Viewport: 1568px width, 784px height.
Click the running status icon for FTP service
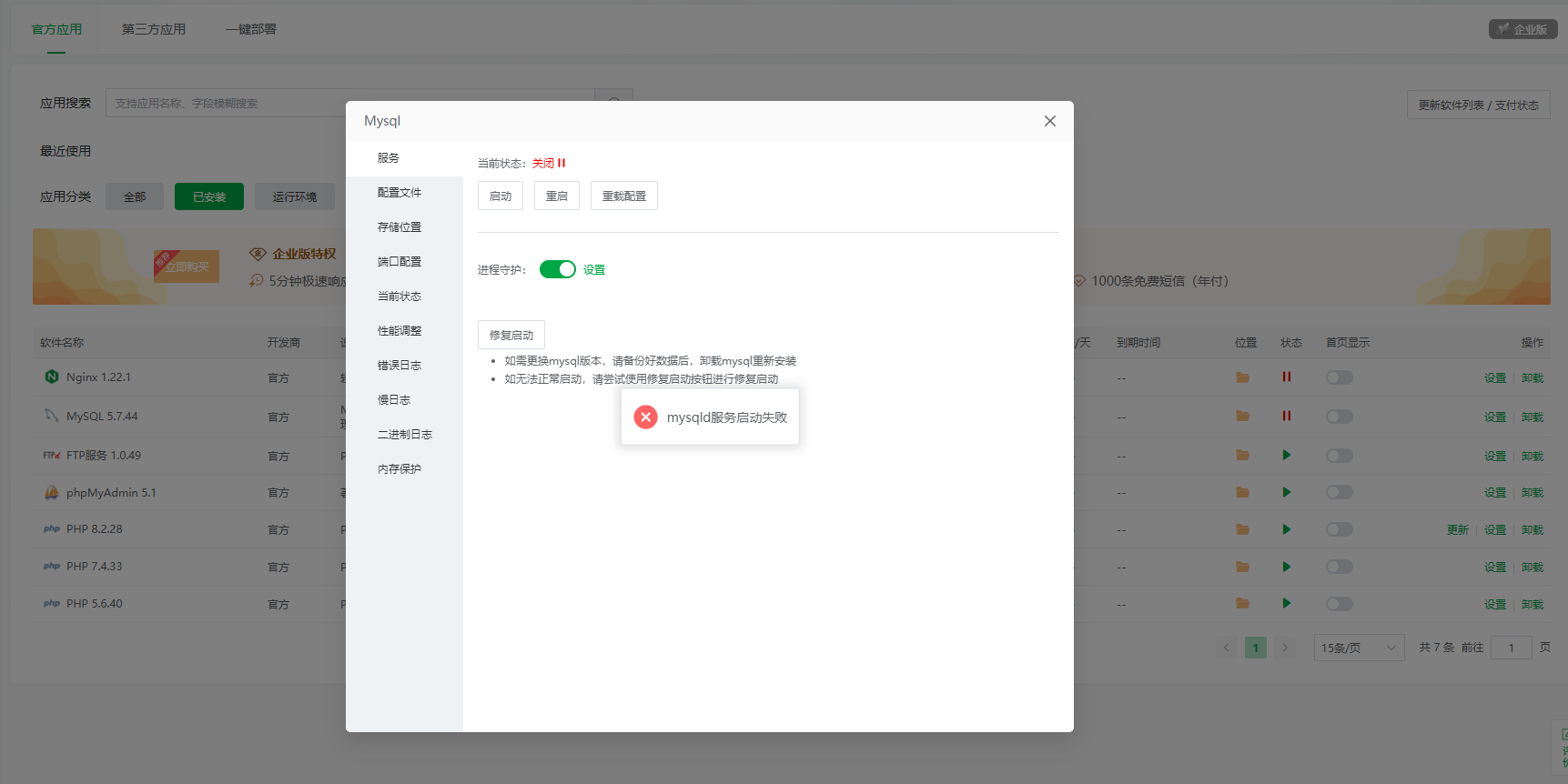pyautogui.click(x=1287, y=455)
